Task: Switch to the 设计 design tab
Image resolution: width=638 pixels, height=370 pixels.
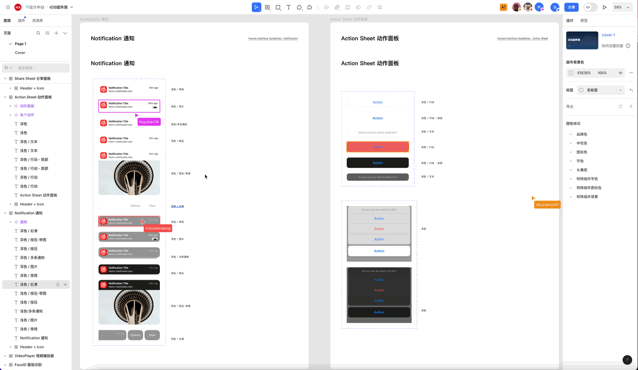Action: [570, 20]
